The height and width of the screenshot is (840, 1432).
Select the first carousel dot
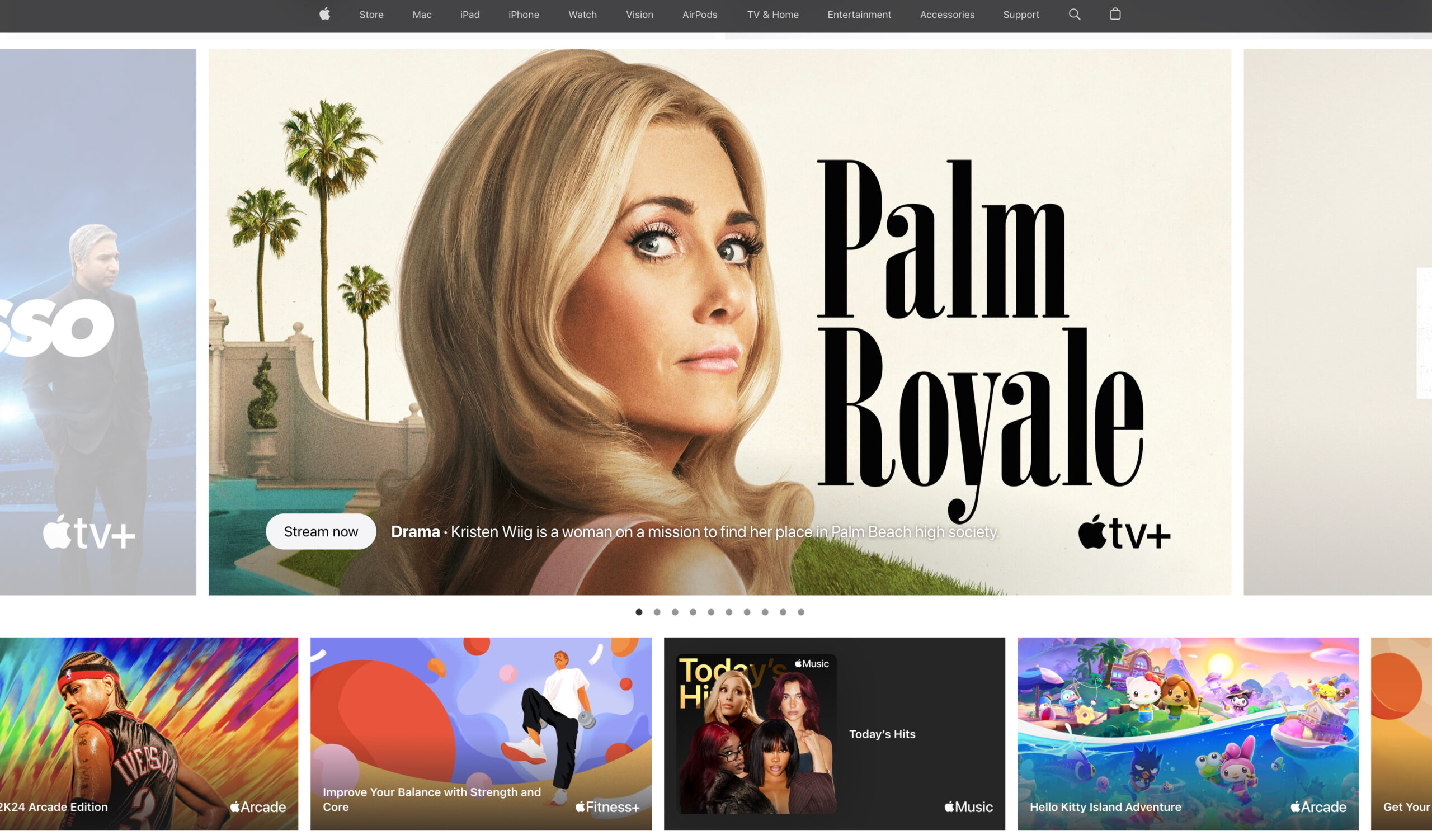[x=639, y=612]
